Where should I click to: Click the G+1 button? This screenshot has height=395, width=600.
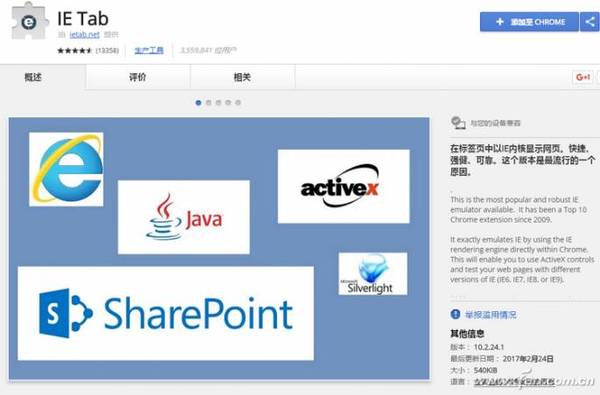[583, 77]
